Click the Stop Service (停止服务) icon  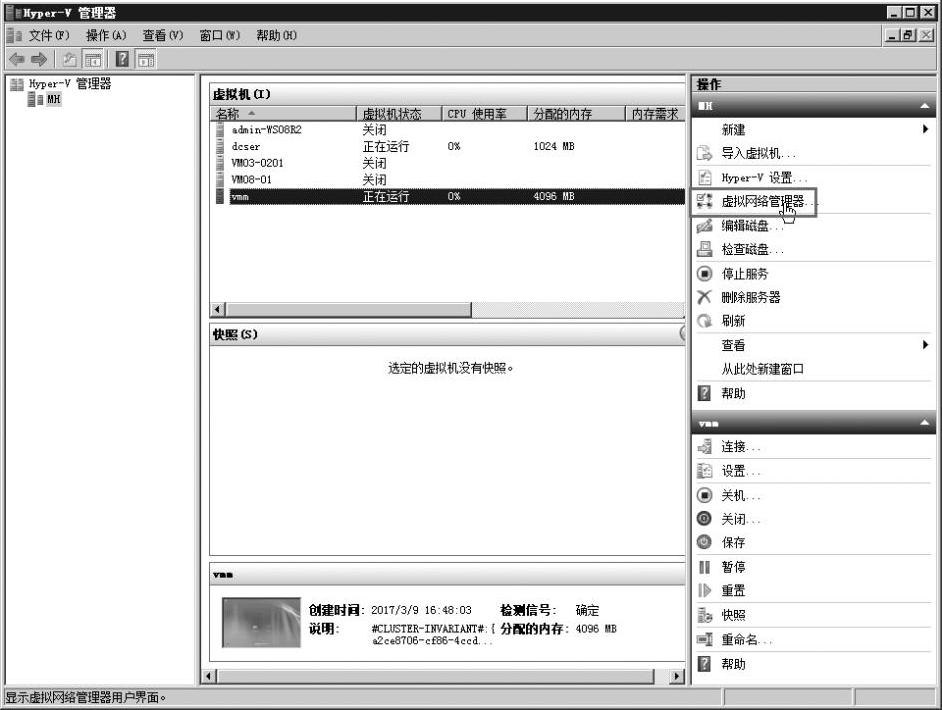point(704,273)
